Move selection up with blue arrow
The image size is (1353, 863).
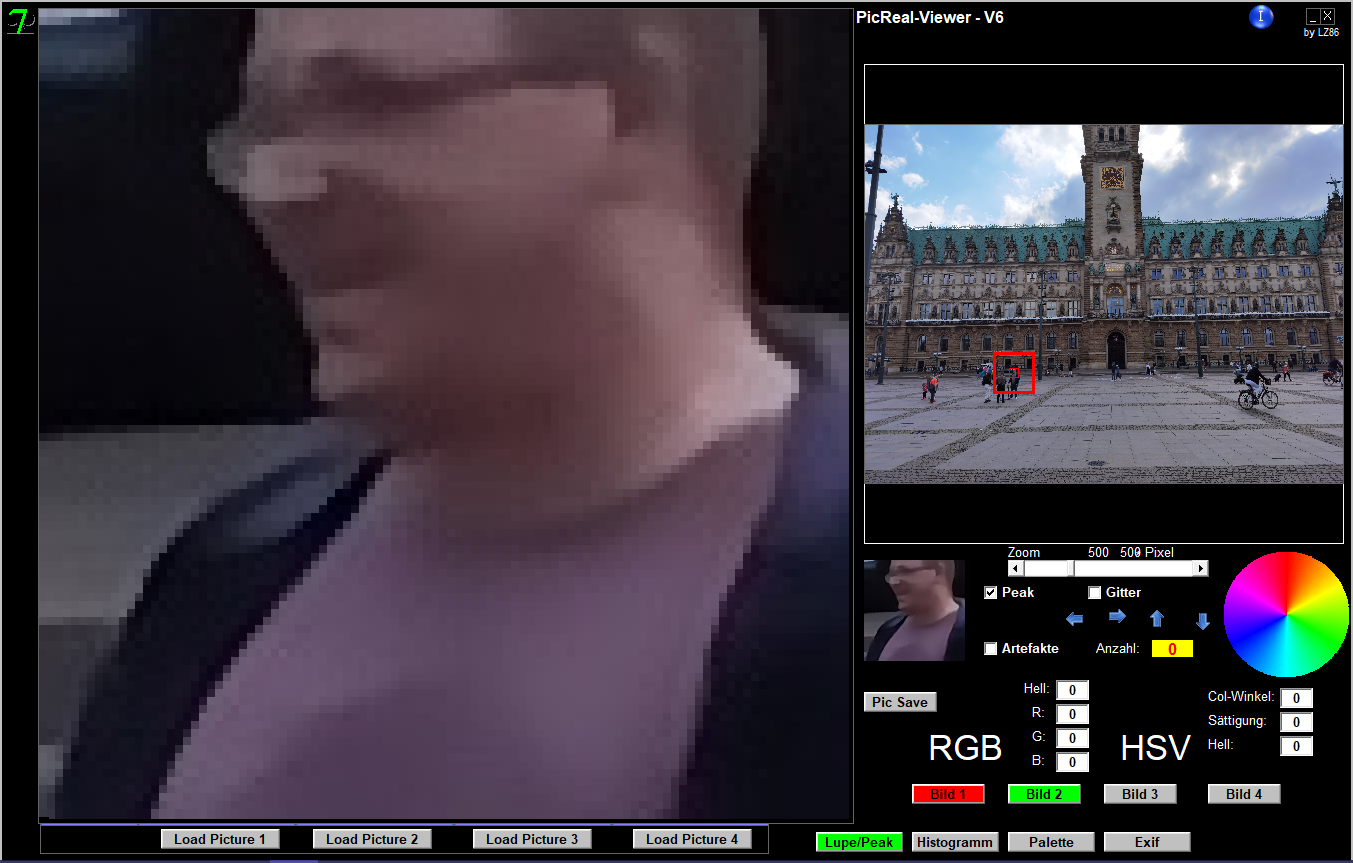point(1157,618)
